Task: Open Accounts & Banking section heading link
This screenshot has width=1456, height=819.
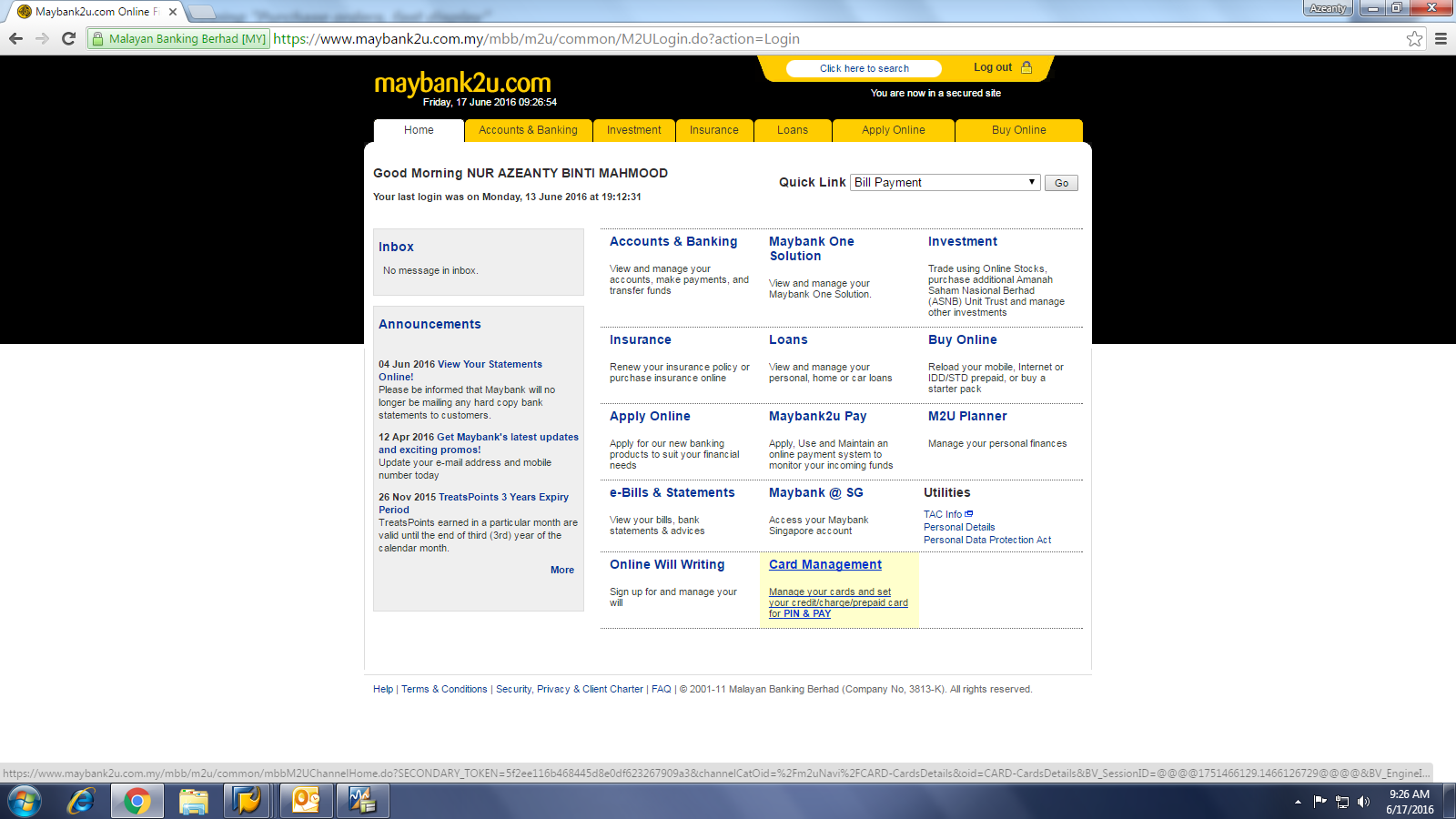Action: 673,241
